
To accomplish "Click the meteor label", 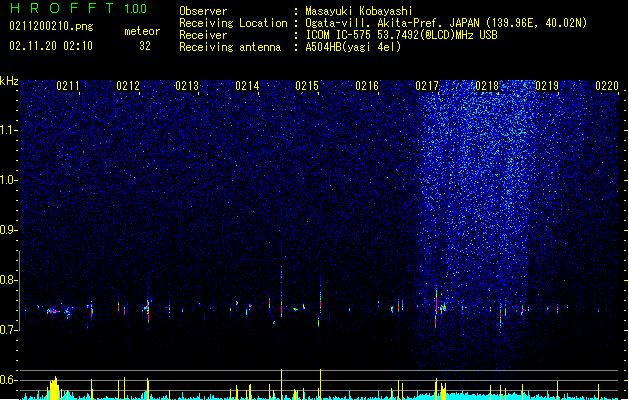I will click(142, 31).
